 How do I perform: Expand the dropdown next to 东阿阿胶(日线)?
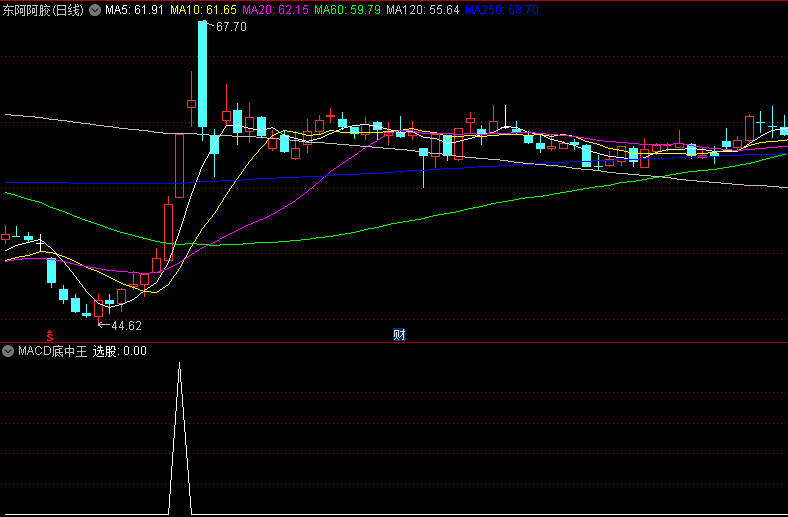point(95,10)
